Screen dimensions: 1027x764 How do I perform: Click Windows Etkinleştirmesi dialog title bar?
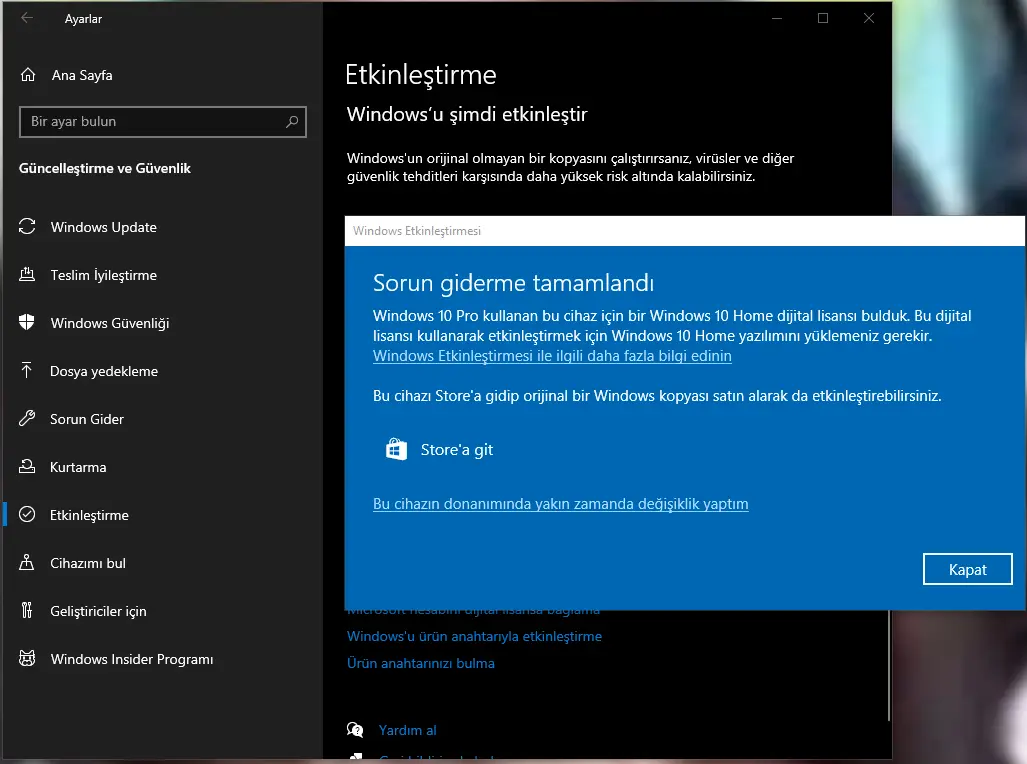684,231
